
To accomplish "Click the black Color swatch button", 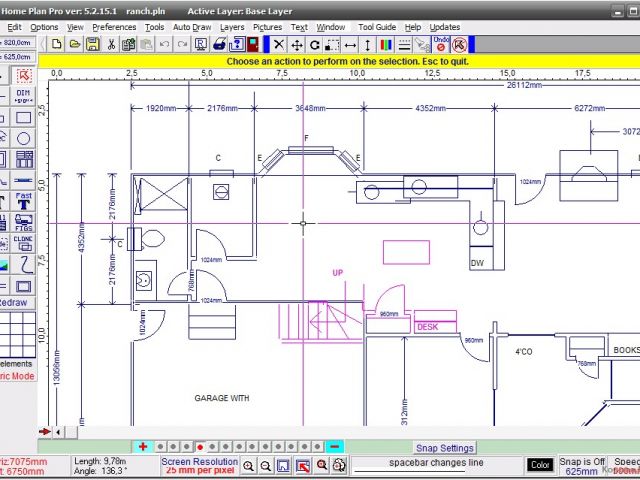I will coord(540,465).
